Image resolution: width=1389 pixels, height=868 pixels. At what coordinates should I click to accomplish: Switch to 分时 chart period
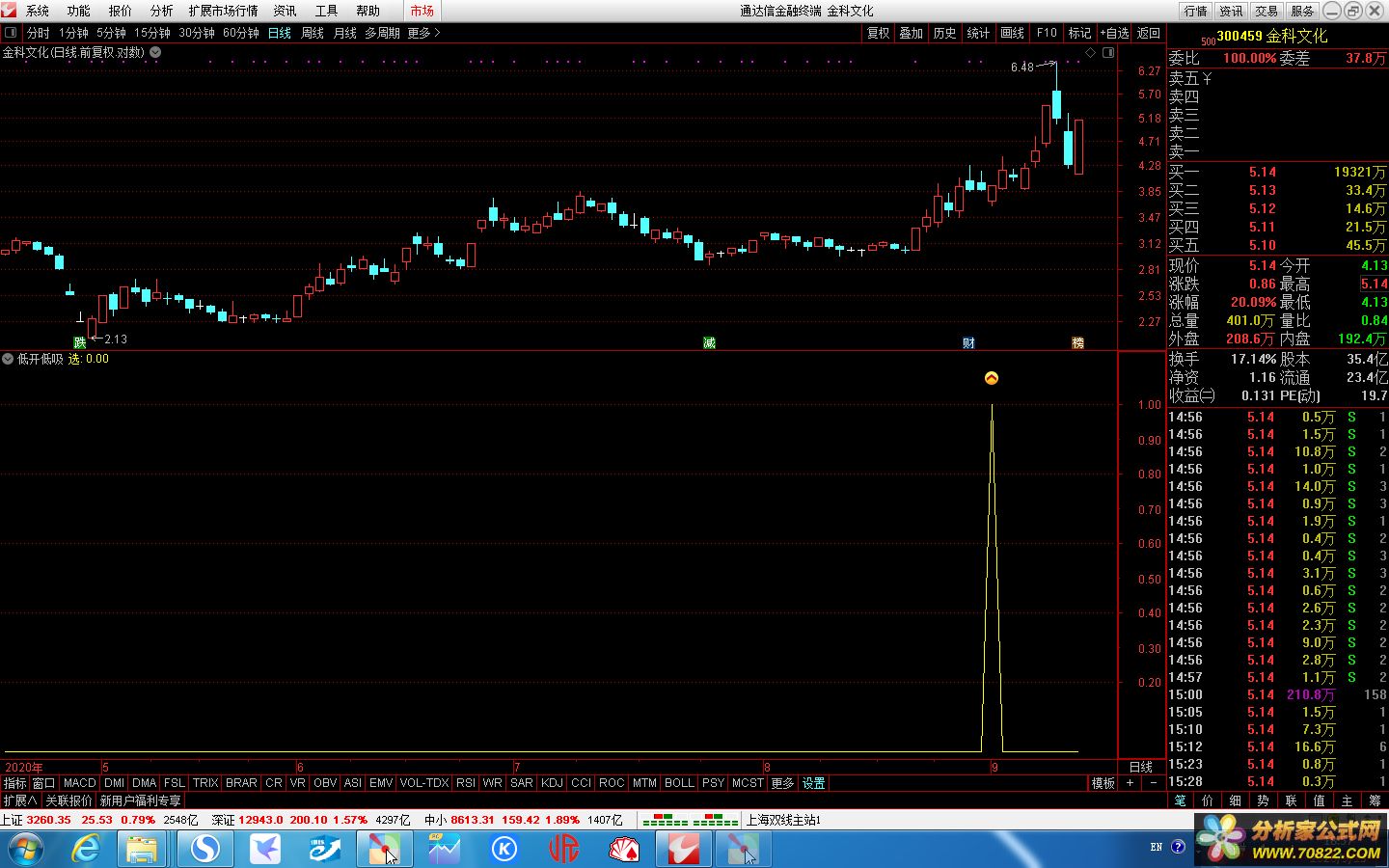(x=38, y=33)
